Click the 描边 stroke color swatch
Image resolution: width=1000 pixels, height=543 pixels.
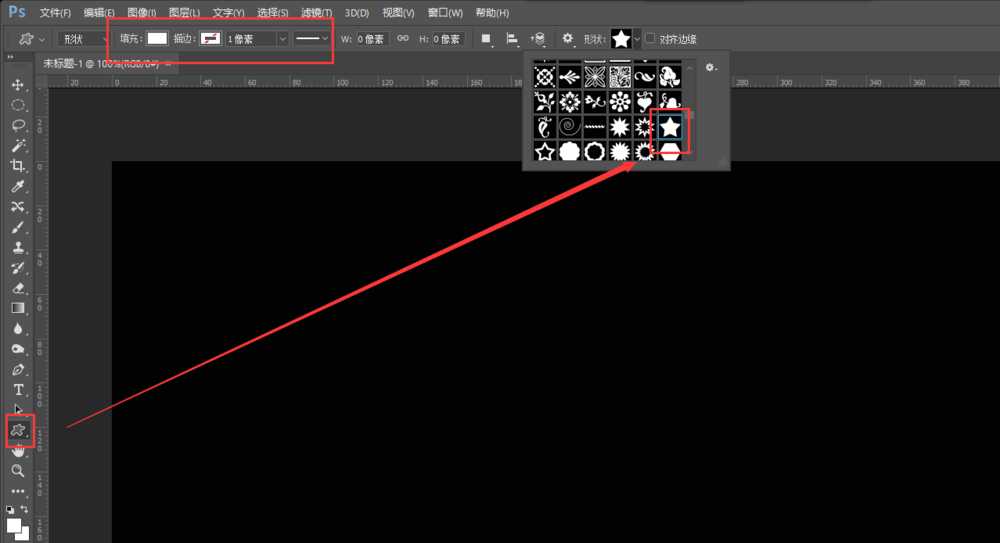point(211,39)
